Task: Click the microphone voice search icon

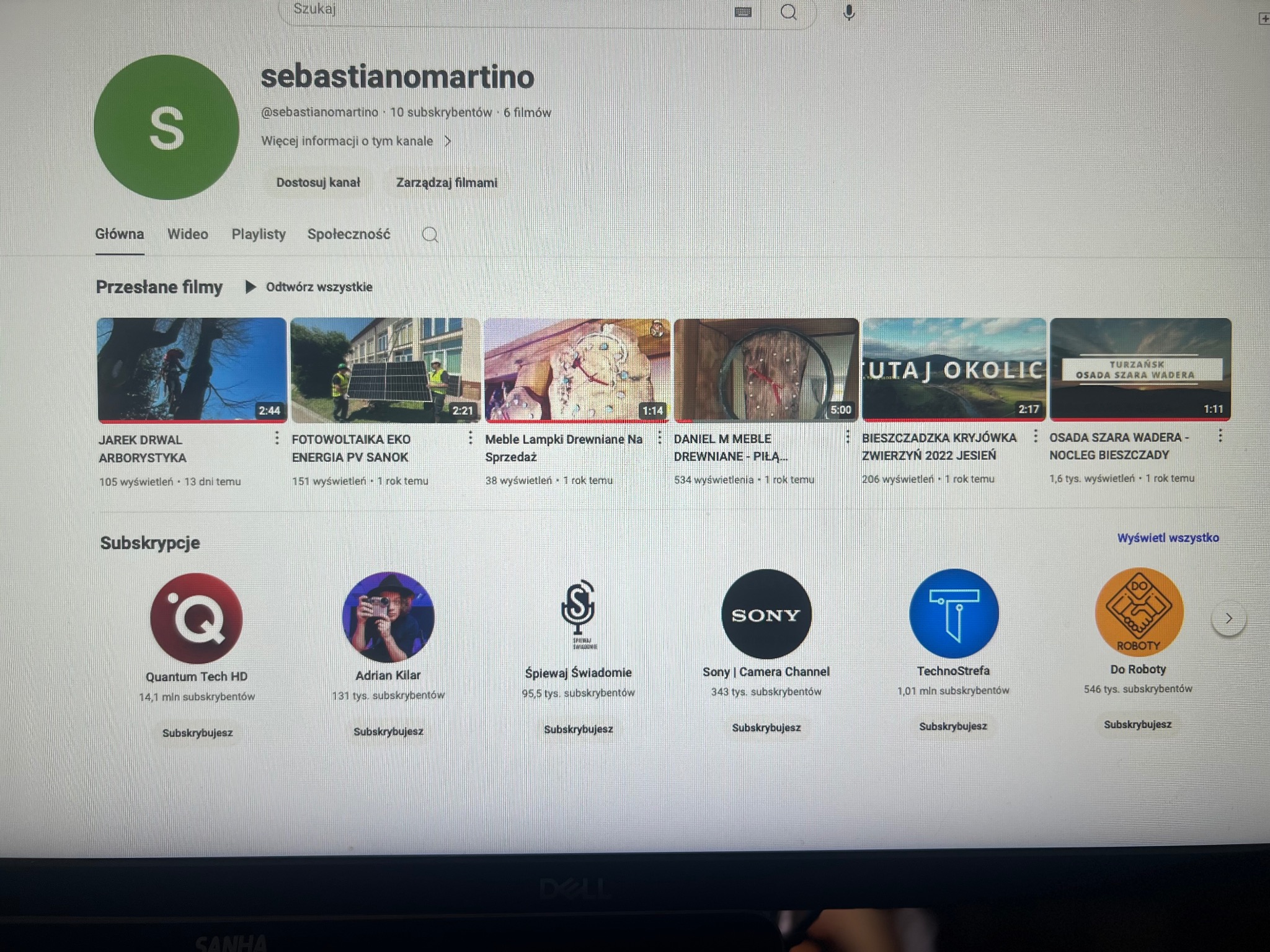Action: [x=848, y=11]
